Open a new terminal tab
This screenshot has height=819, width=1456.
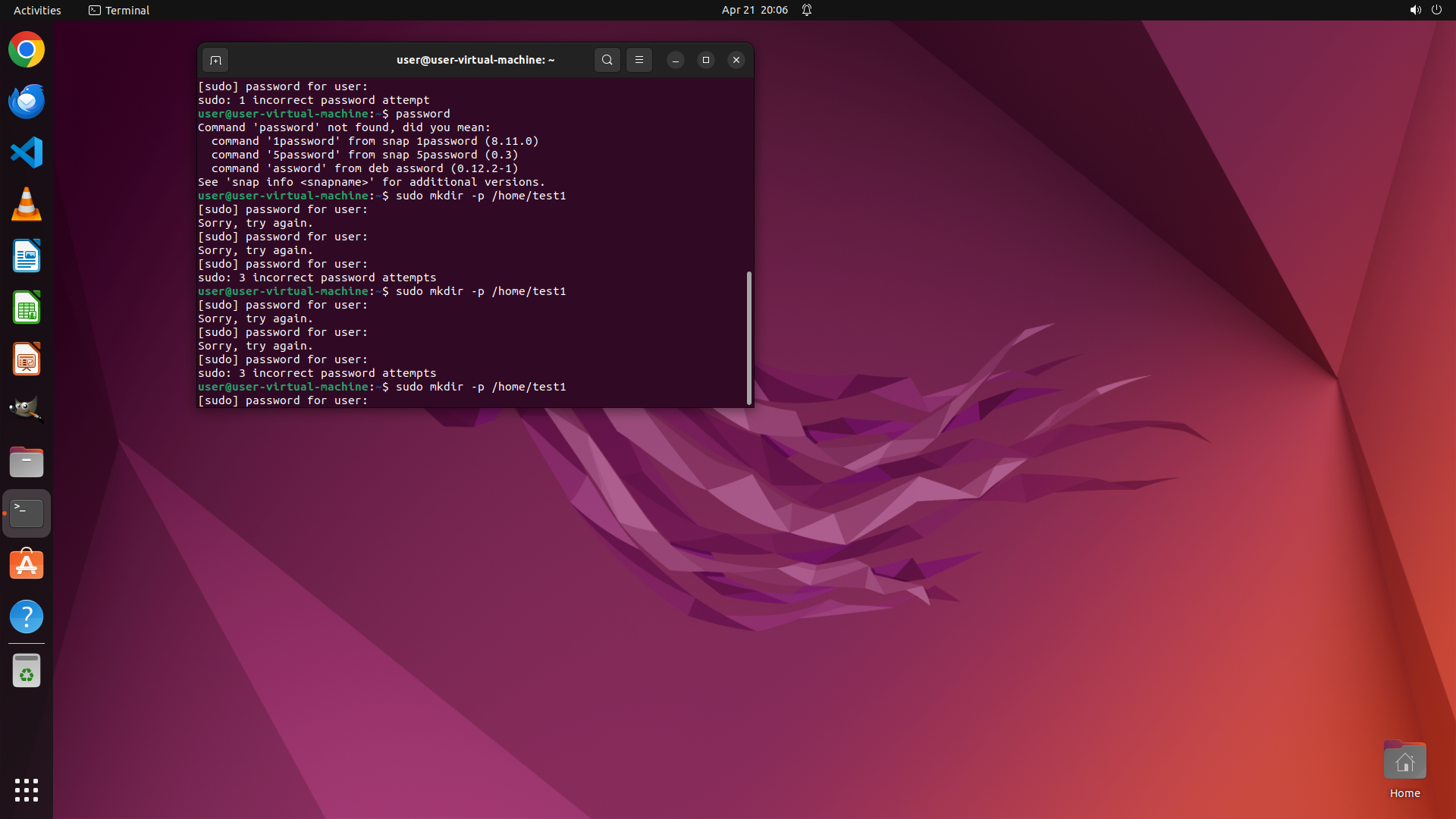[215, 60]
